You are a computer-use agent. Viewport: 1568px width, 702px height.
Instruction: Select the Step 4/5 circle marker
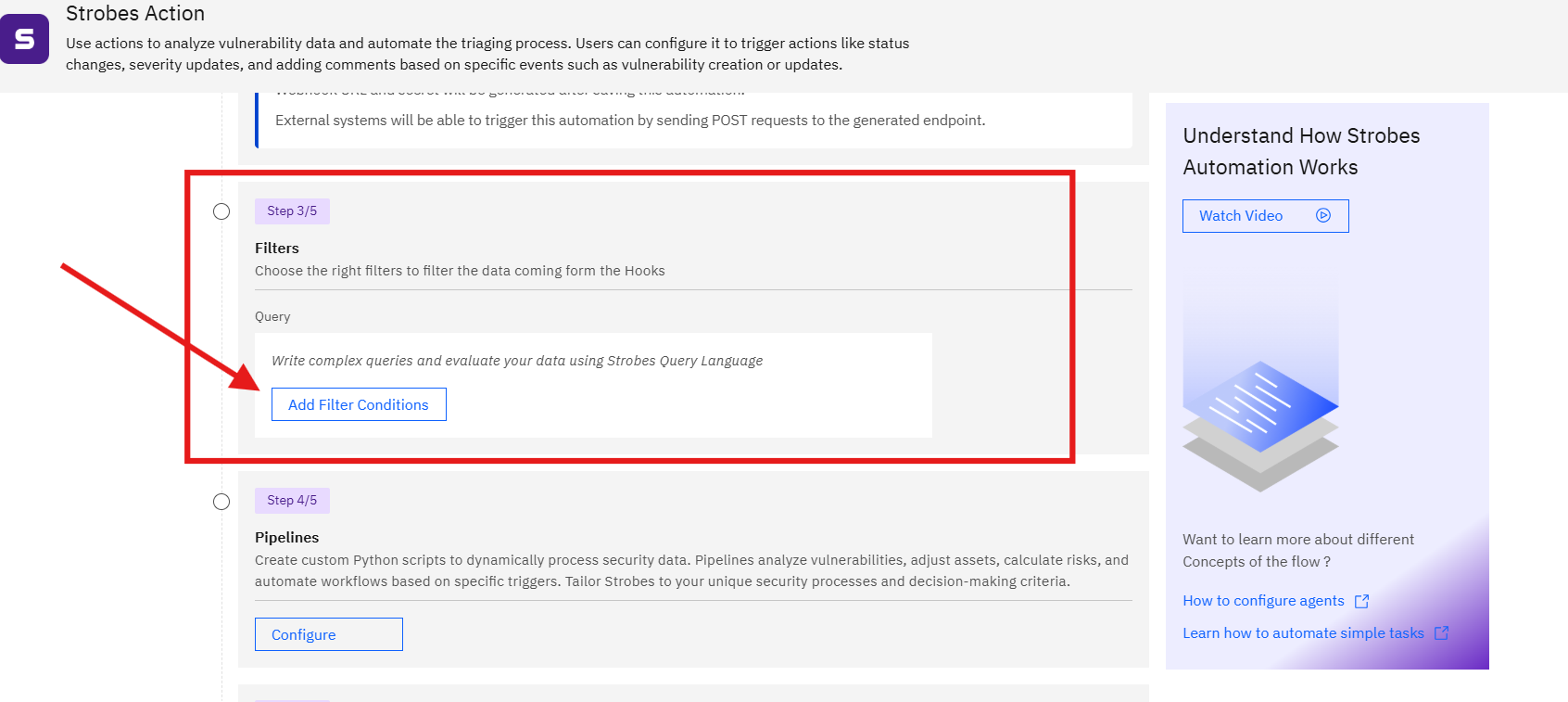click(221, 502)
